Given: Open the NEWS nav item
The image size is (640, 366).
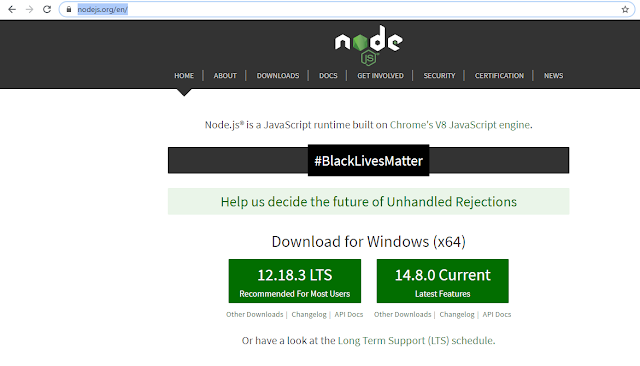Looking at the screenshot, I should (x=553, y=75).
